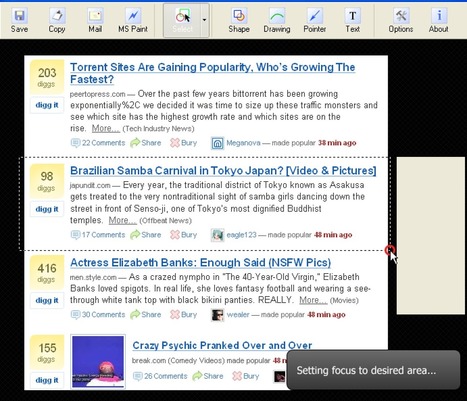Click the Crazy Psychic video thumbnail
This screenshot has height=401, width=467.
pos(98,361)
